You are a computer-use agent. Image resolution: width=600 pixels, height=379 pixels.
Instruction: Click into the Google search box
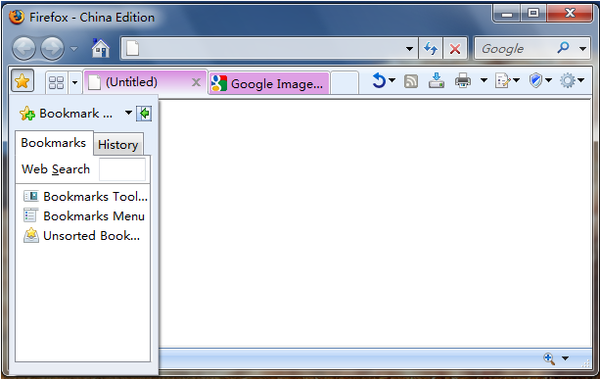[x=515, y=49]
